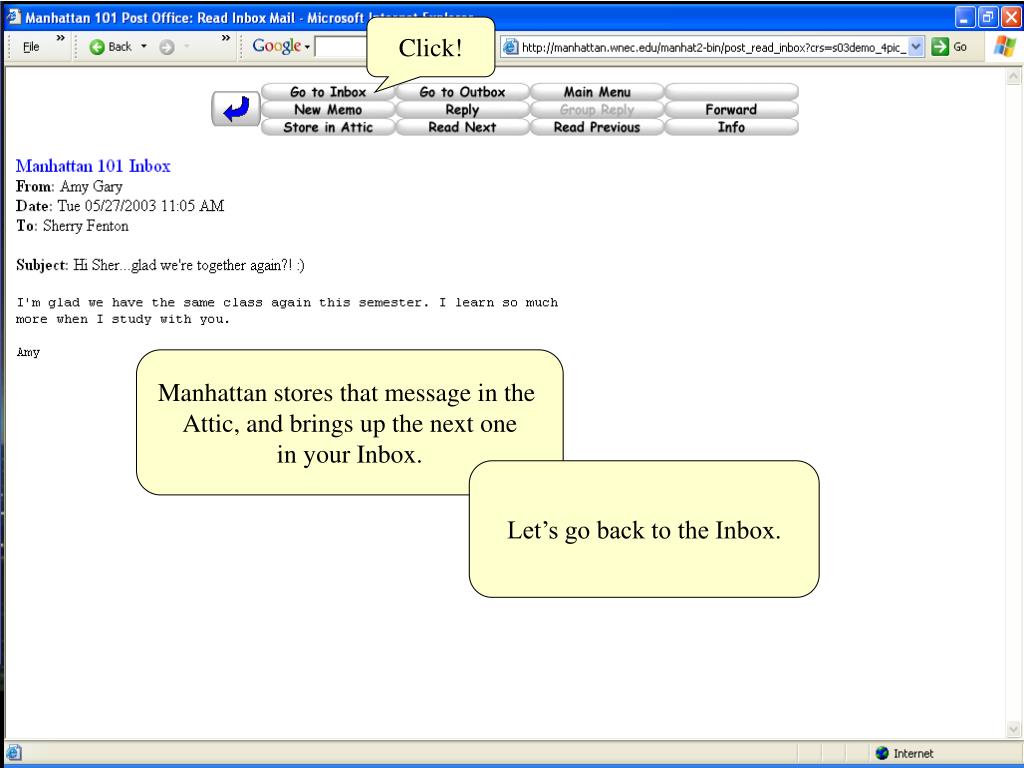Viewport: 1024px width, 768px height.
Task: Go to Inbox
Action: pyautogui.click(x=328, y=92)
